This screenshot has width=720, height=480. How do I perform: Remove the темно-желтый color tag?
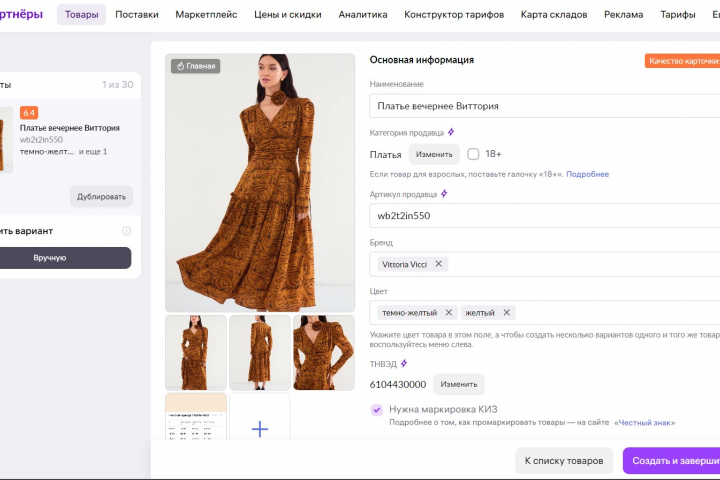pyautogui.click(x=449, y=313)
